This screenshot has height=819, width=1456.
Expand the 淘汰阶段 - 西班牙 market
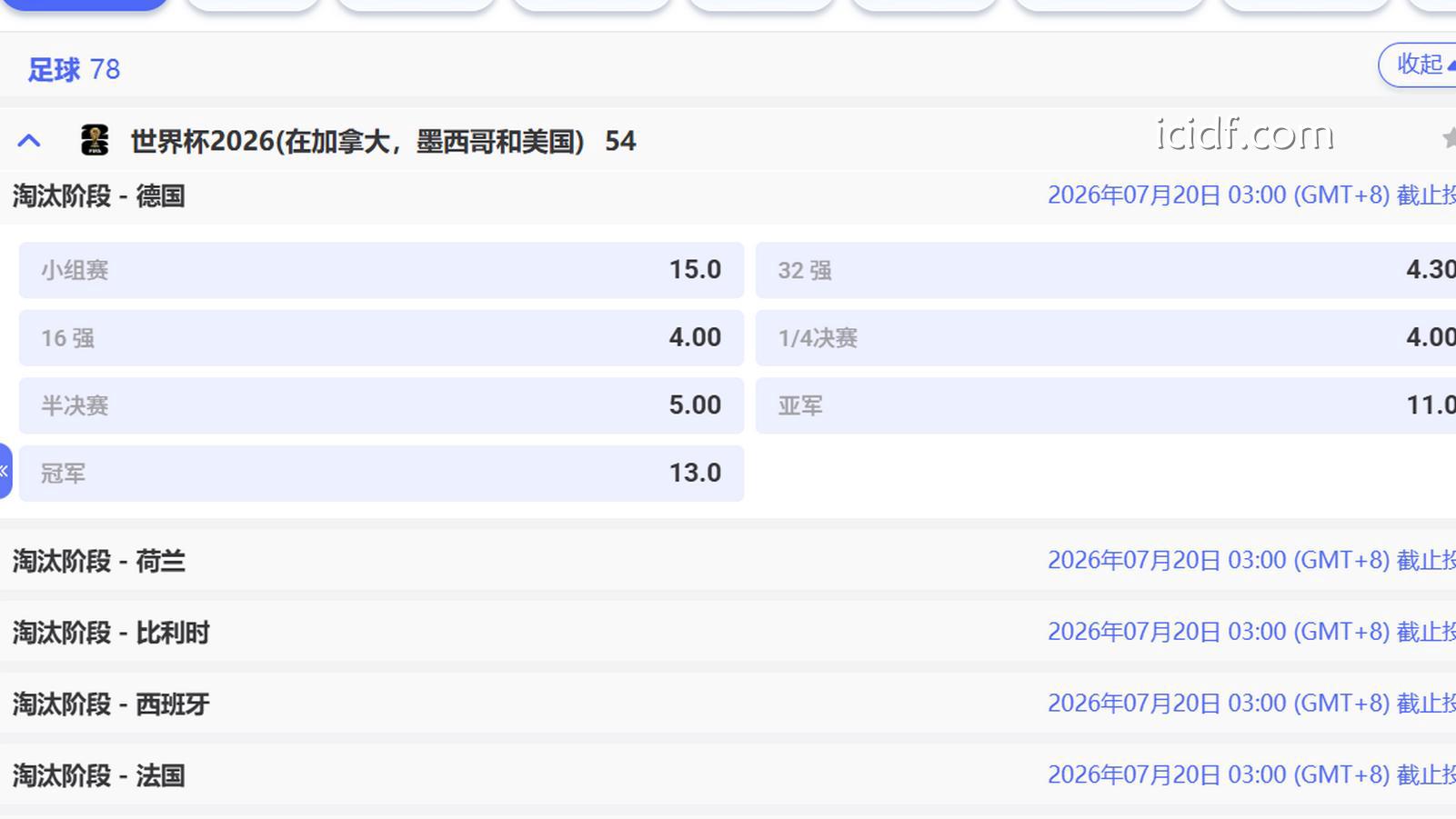click(x=111, y=704)
